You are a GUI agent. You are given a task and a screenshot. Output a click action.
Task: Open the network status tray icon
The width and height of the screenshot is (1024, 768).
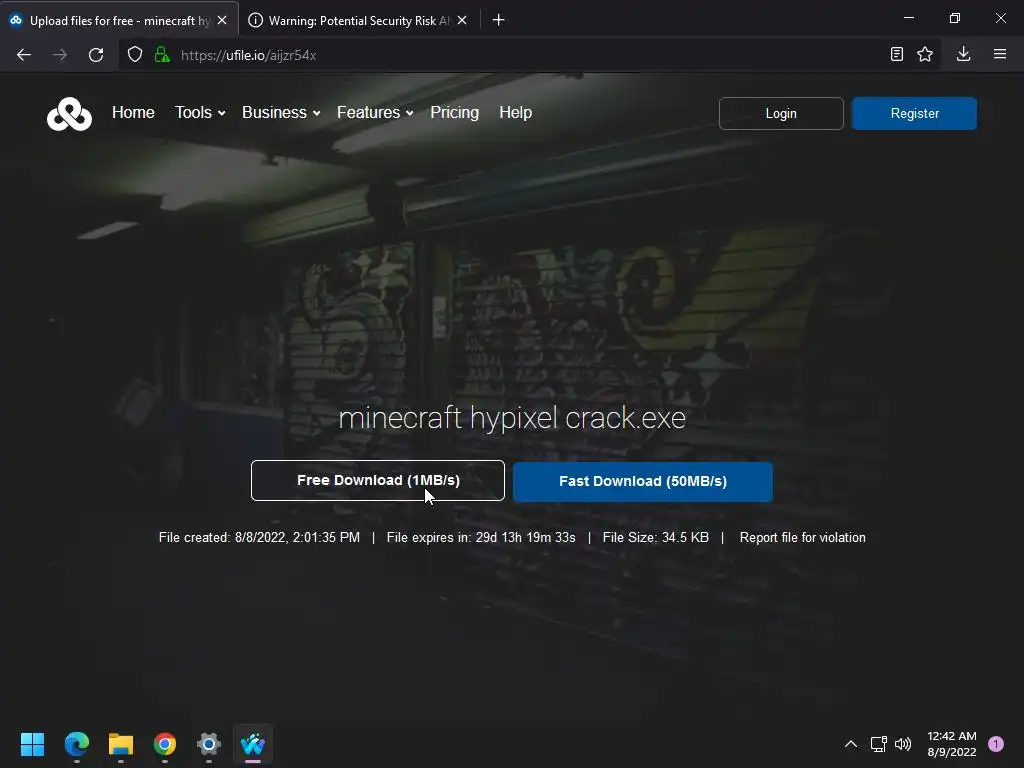[x=878, y=744]
